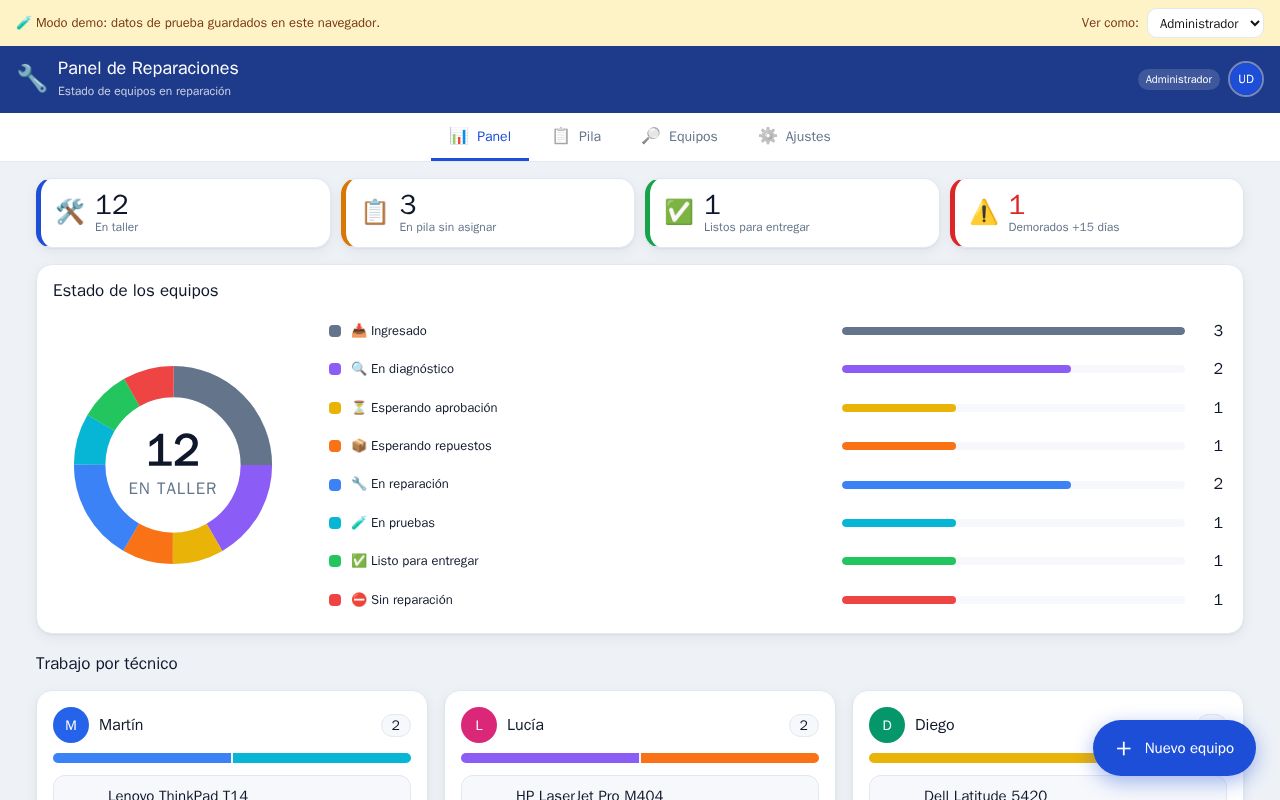This screenshot has height=800, width=1280.
Task: Click the tools icon on the En taller card
Action: point(70,212)
